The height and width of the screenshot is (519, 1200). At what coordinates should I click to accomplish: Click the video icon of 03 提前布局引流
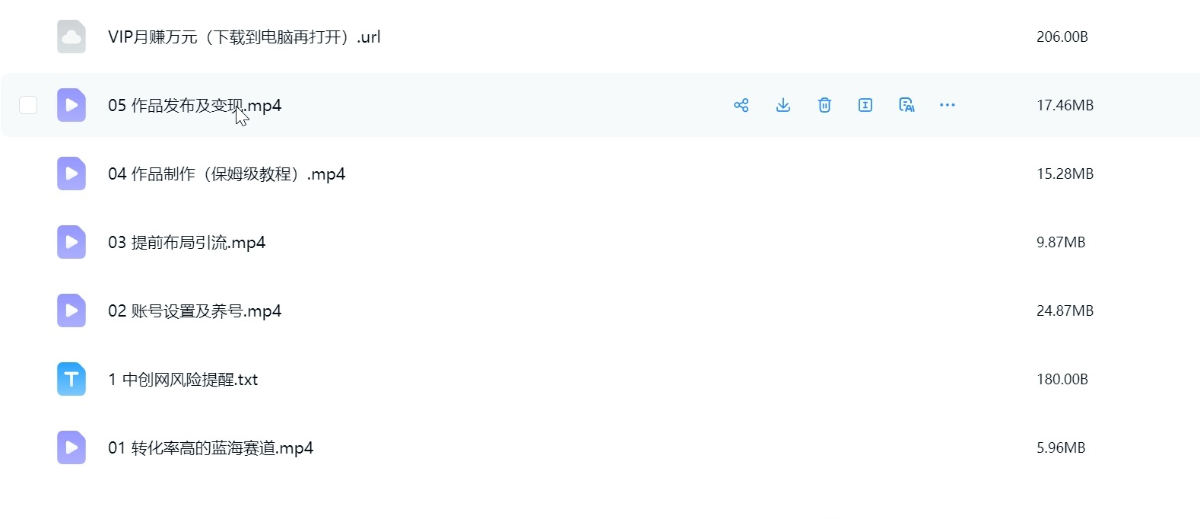coord(71,242)
